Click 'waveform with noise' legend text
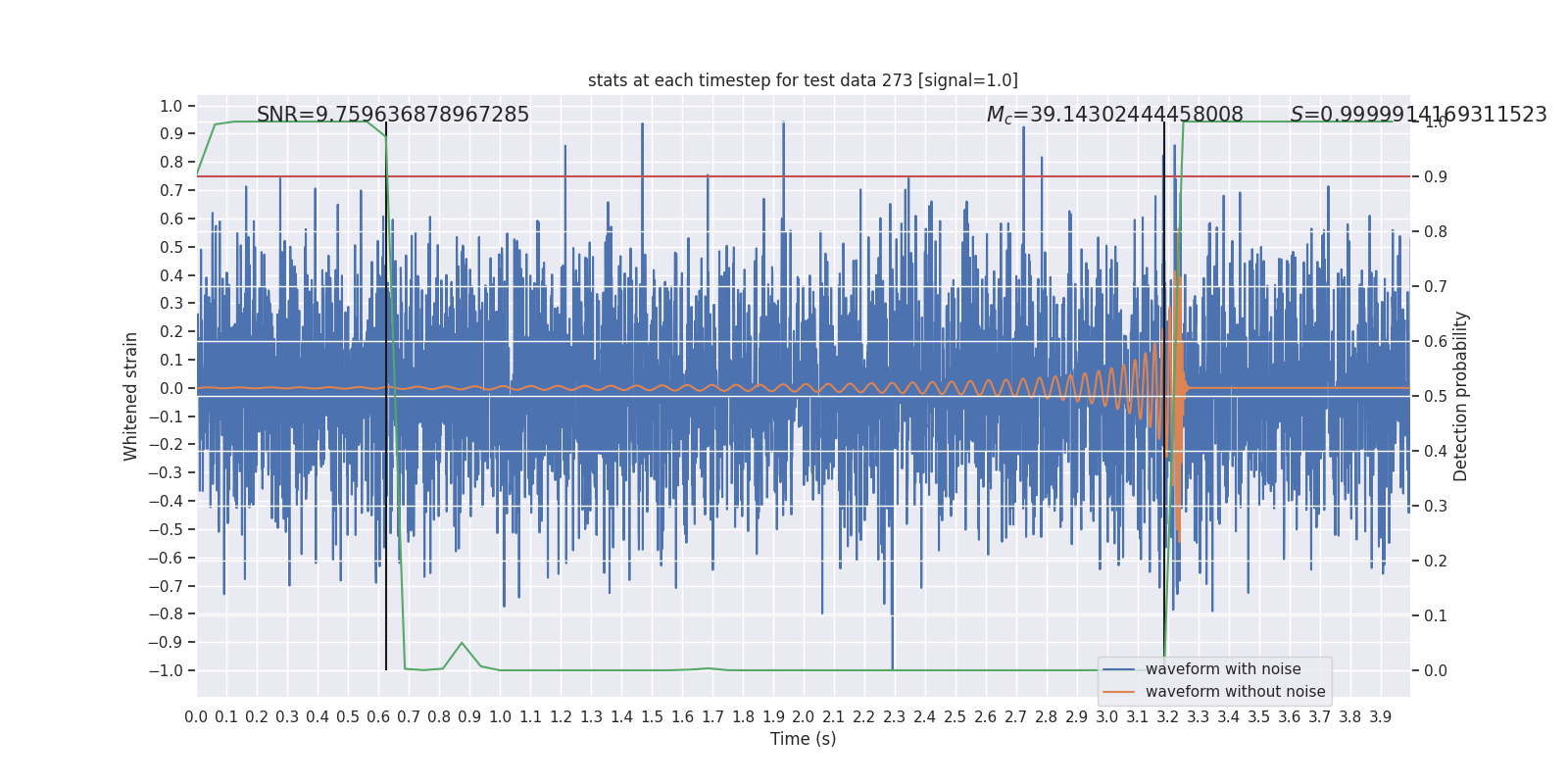The image size is (1568, 784). 1223,669
